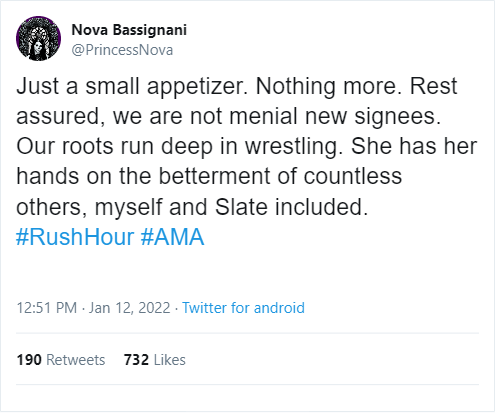Screen dimensions: 495x413
Task: Click the number 732 in likes count
Action: click(136, 360)
